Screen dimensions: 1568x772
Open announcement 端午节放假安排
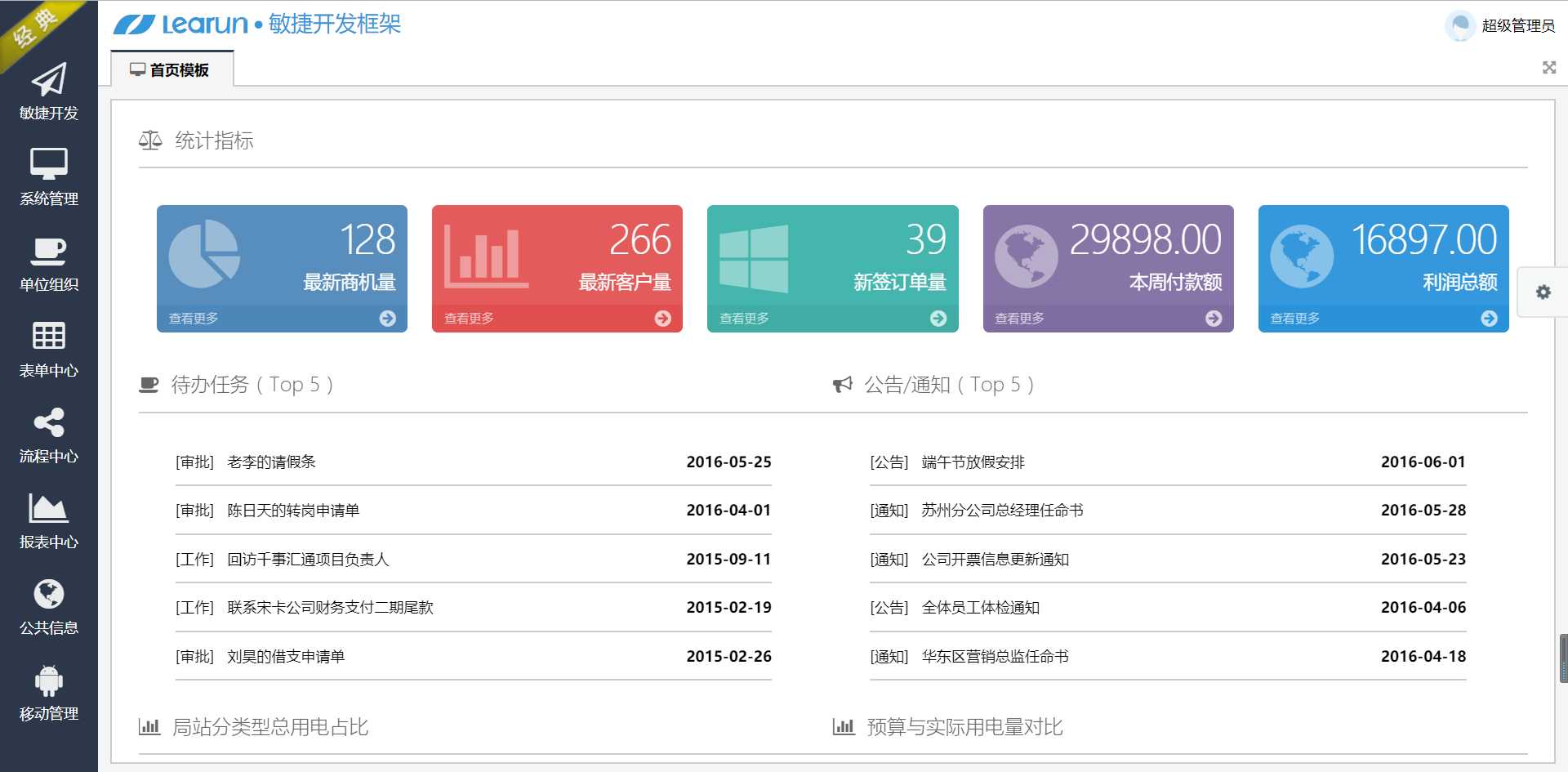[973, 462]
